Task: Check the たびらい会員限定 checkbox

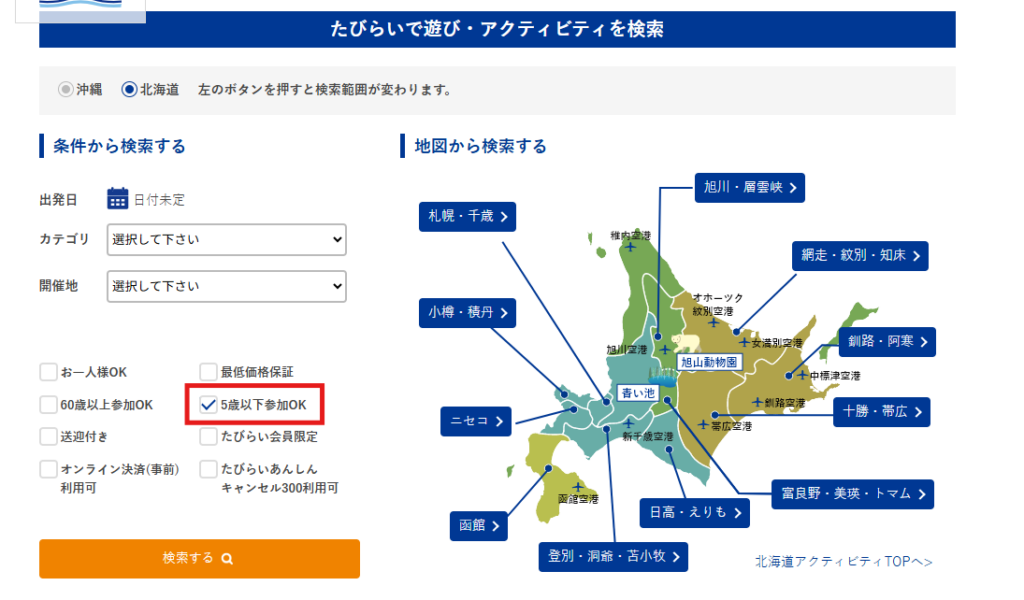Action: click(208, 436)
